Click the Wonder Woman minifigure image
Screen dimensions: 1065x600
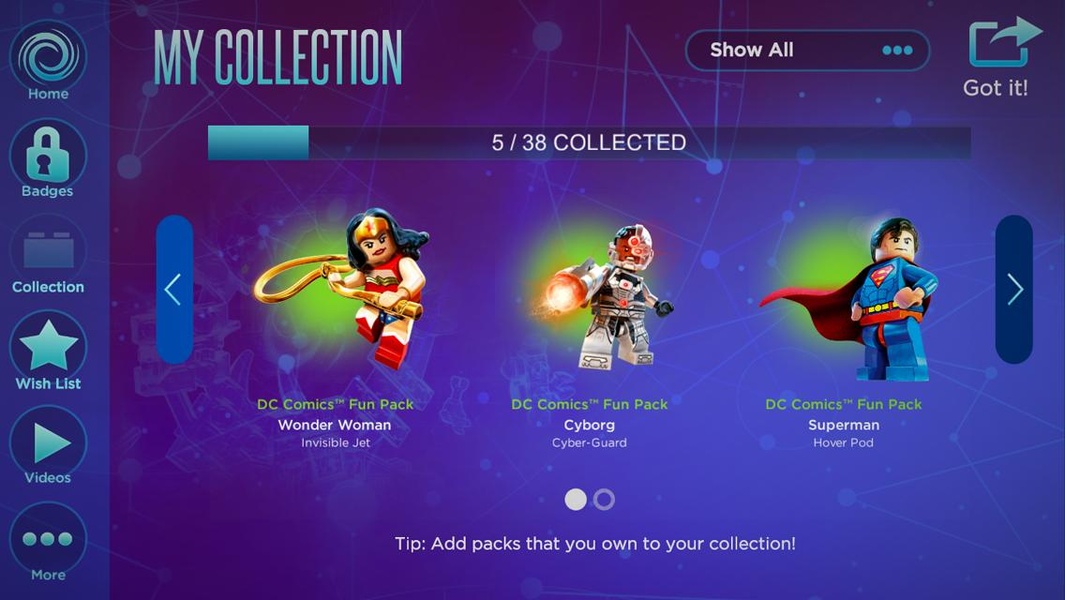(x=343, y=288)
